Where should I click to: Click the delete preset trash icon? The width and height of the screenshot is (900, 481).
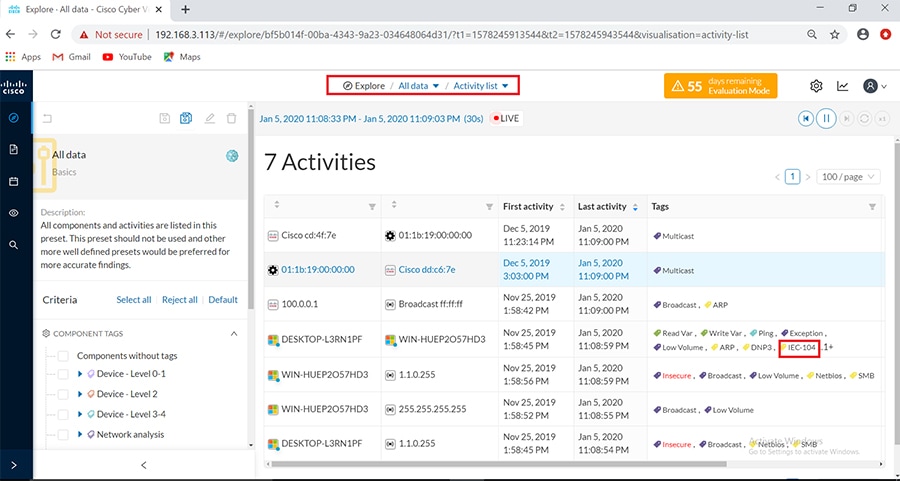click(231, 119)
